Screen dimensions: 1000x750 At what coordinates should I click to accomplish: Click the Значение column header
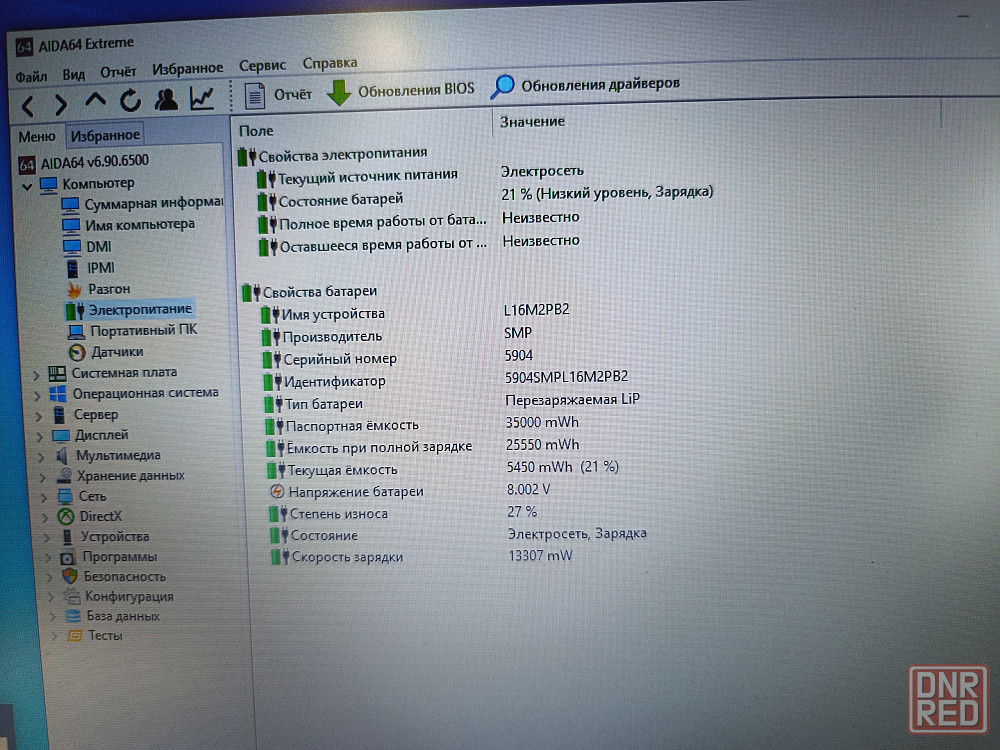coord(532,121)
